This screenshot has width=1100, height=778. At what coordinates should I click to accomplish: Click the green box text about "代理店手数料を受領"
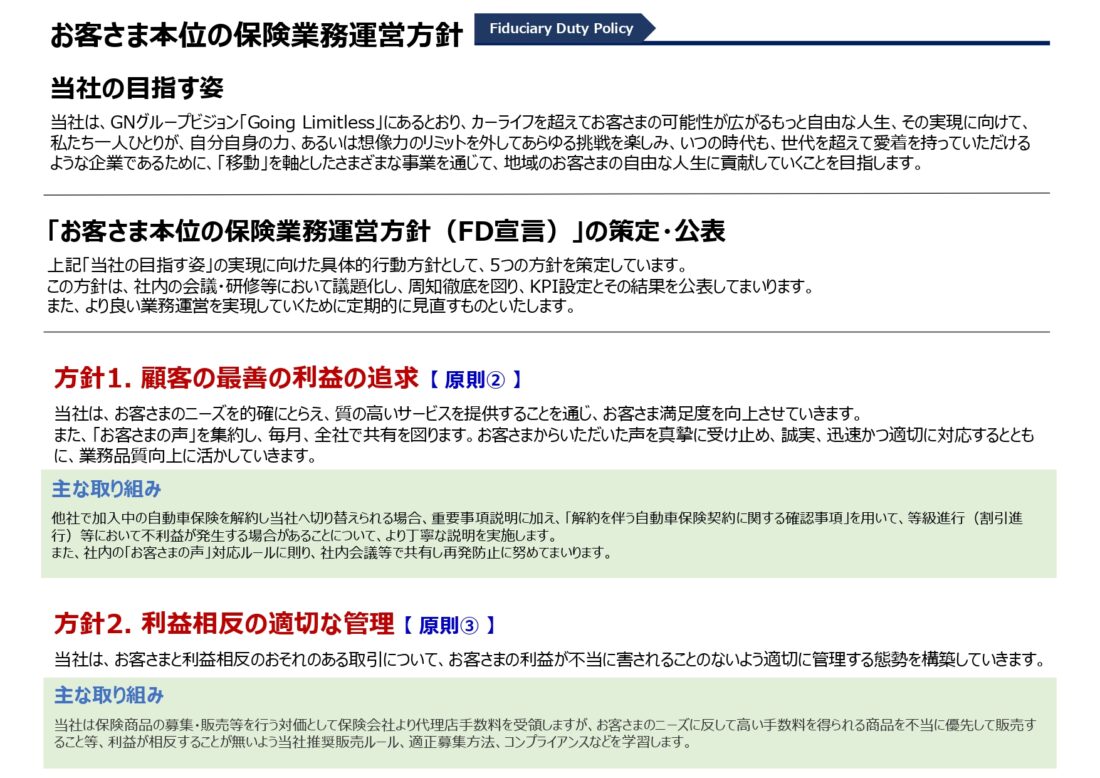(x=545, y=724)
